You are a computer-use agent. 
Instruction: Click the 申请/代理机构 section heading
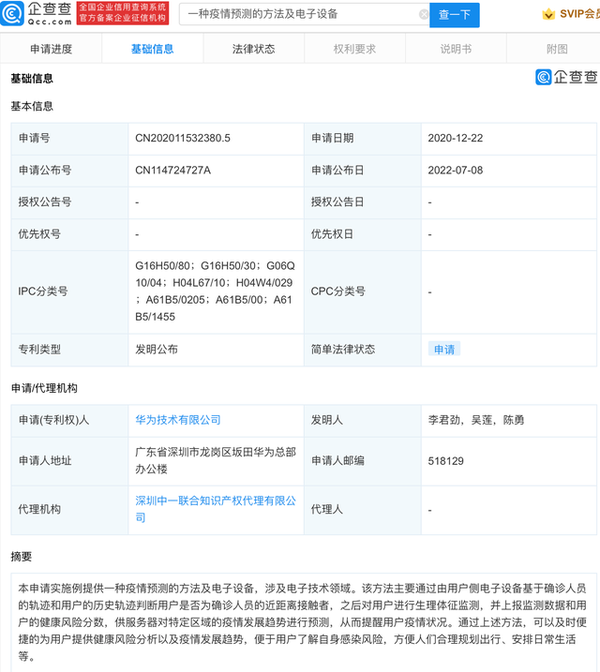(x=44, y=388)
